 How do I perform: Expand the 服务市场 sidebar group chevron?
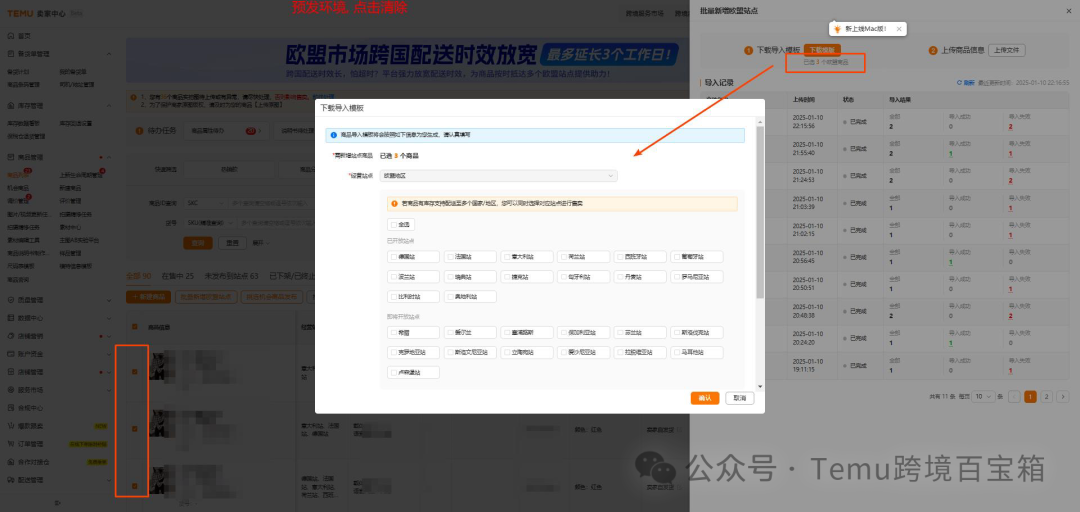pos(109,390)
